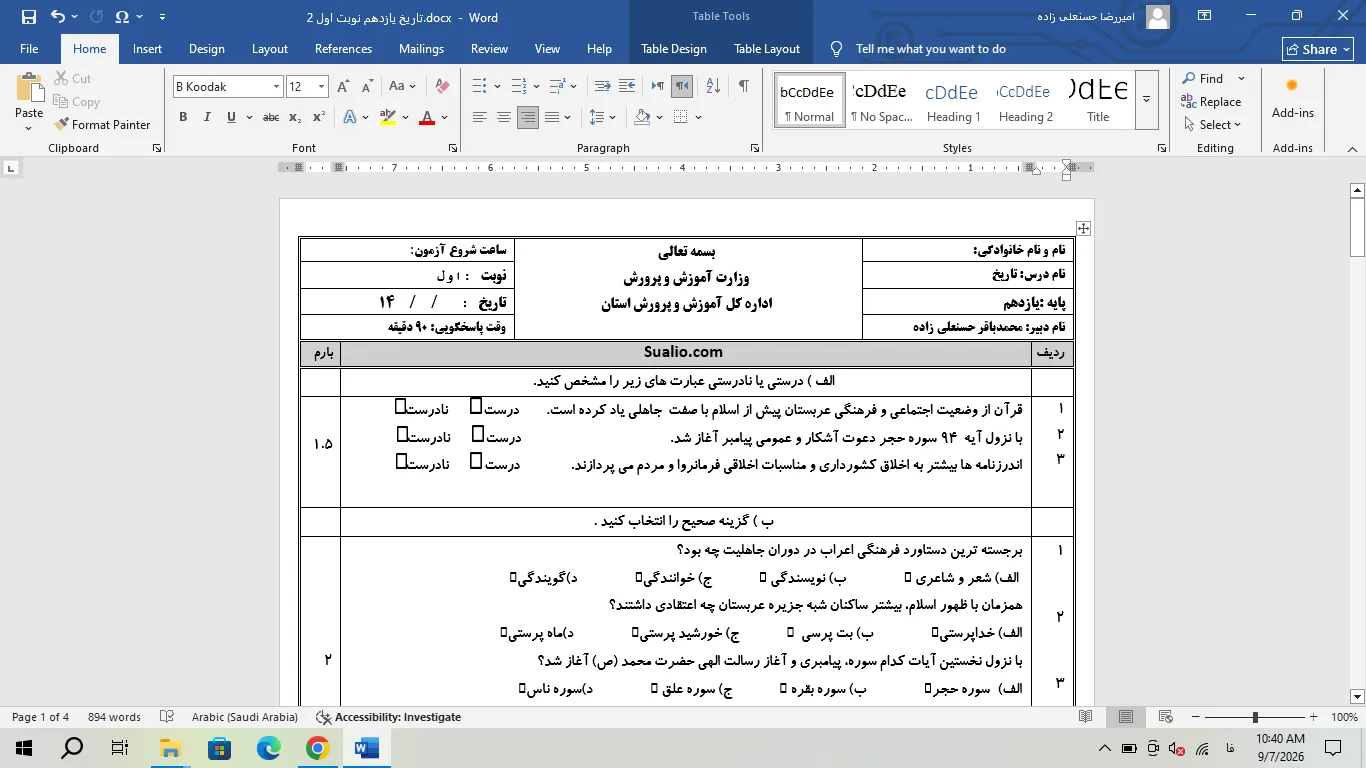
Task: Check نادرست box for the سوره حجر آیه ۹۴ statement
Action: 402,434
